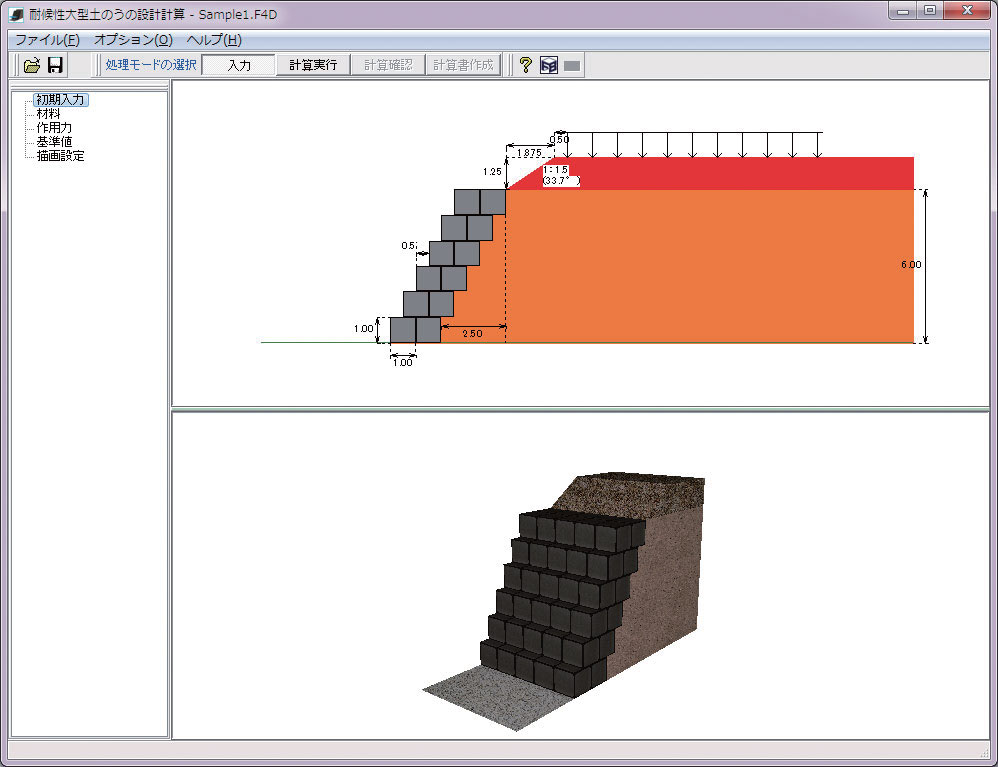Open the ファイル(F) menu
The image size is (998, 767).
pos(46,40)
